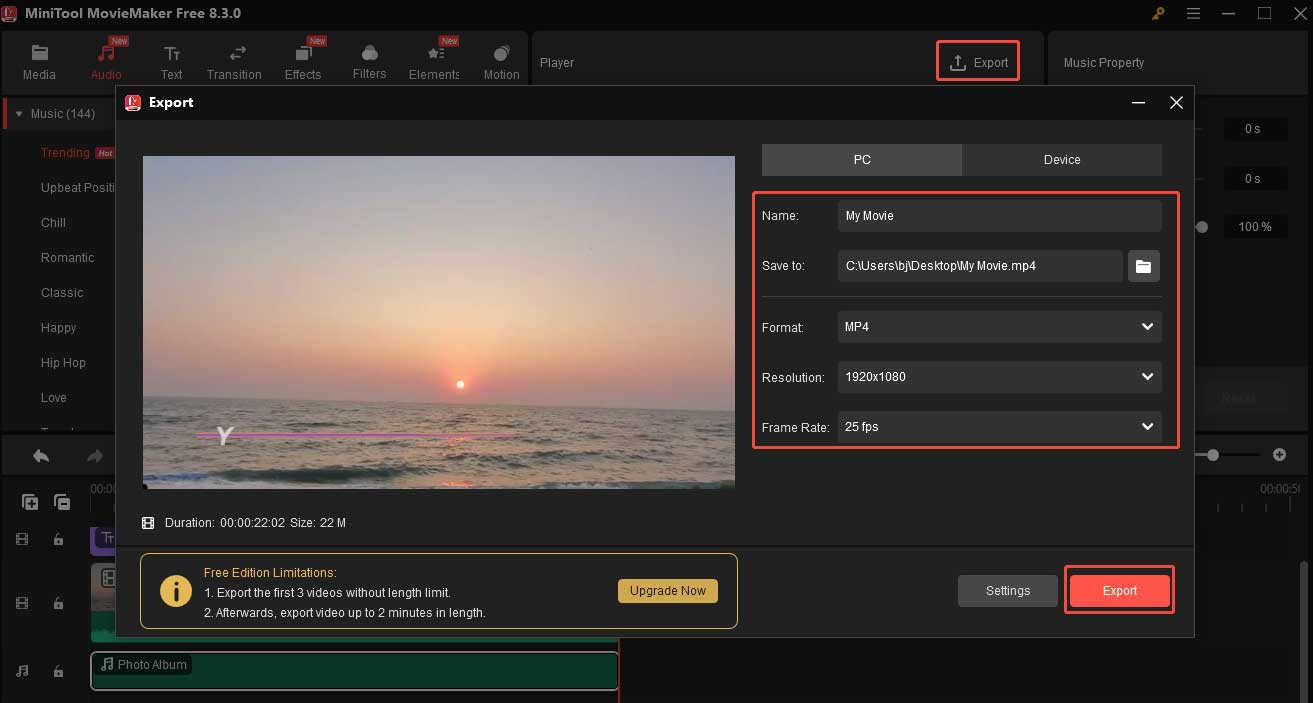The height and width of the screenshot is (703, 1313).
Task: Click the second add-track icon above the tracks
Action: pyautogui.click(x=62, y=502)
